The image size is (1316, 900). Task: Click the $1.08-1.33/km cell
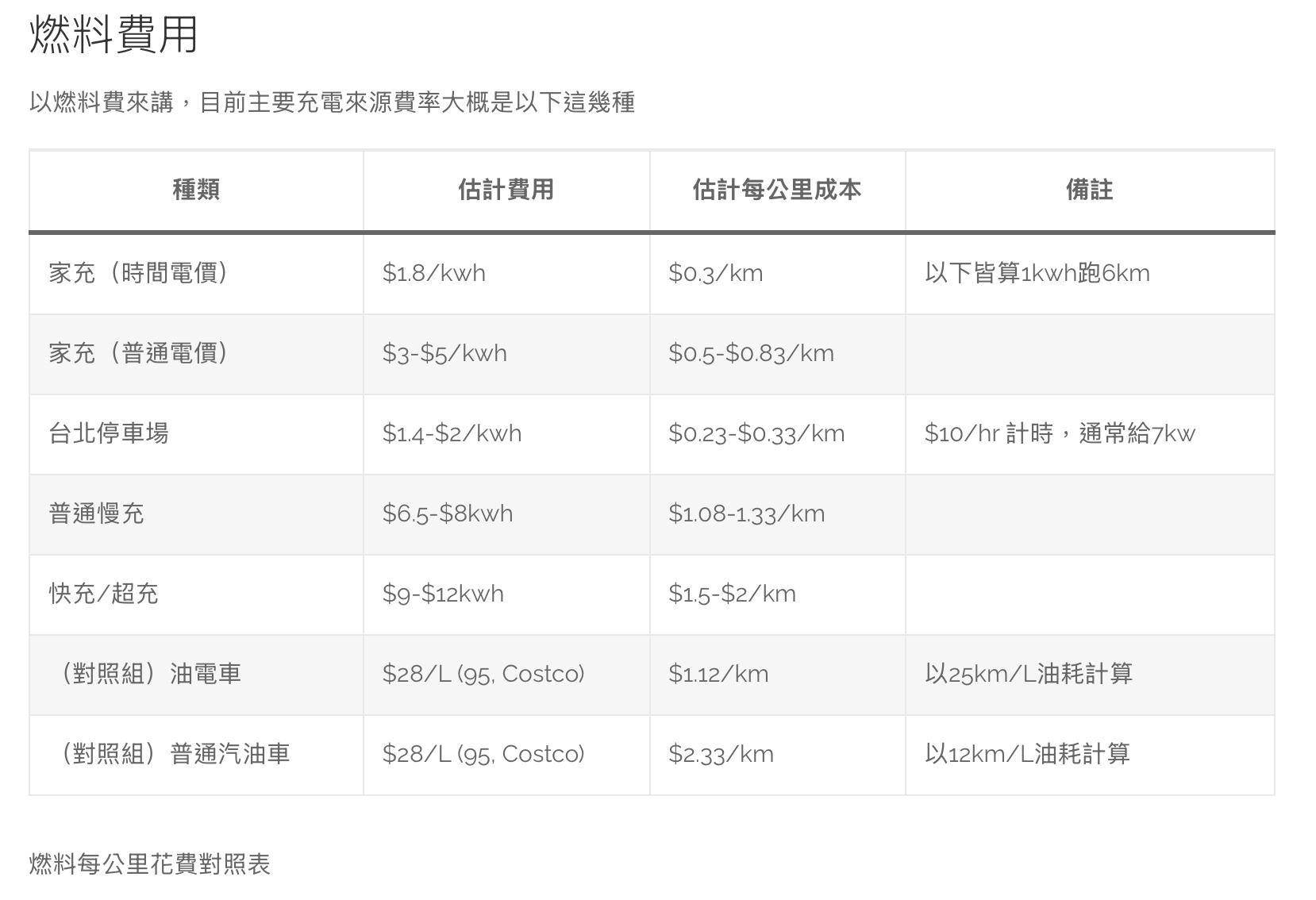[x=746, y=513]
